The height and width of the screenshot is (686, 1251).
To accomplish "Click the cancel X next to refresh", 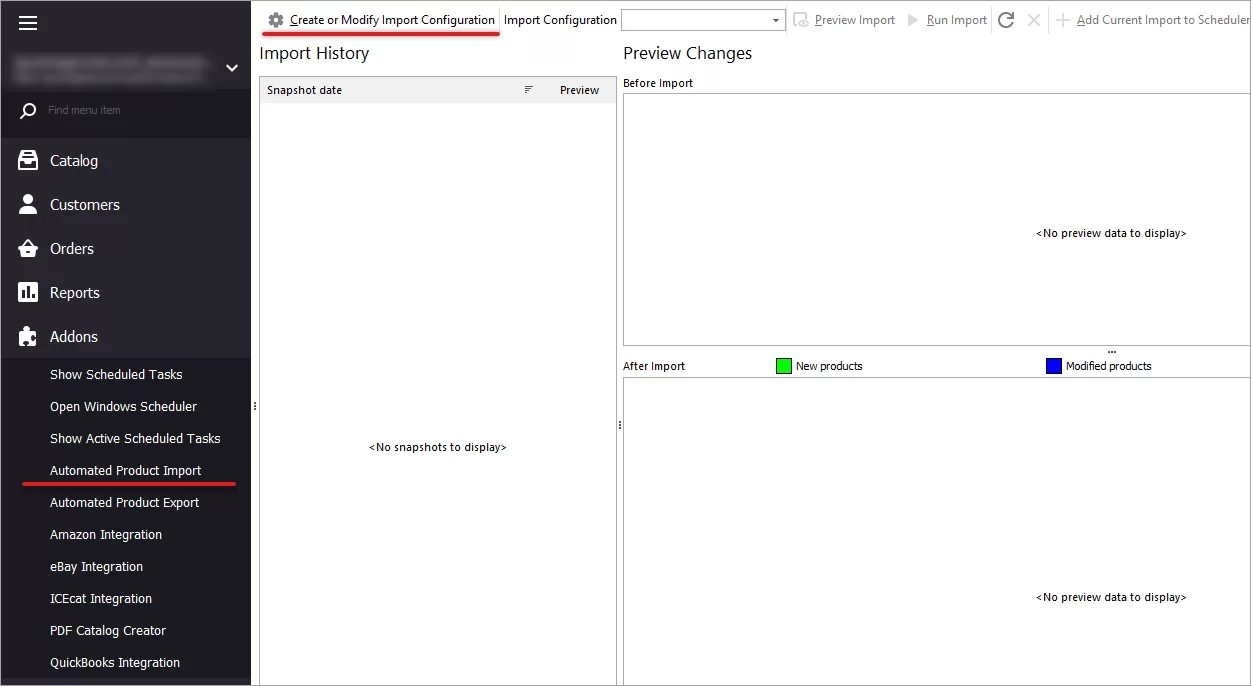I will point(1033,19).
